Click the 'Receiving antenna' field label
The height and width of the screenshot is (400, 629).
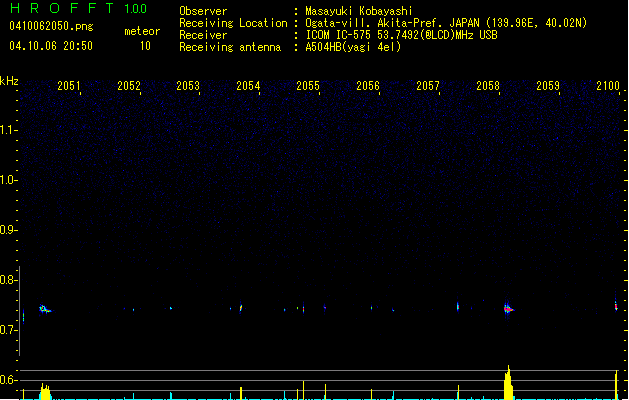[230, 47]
